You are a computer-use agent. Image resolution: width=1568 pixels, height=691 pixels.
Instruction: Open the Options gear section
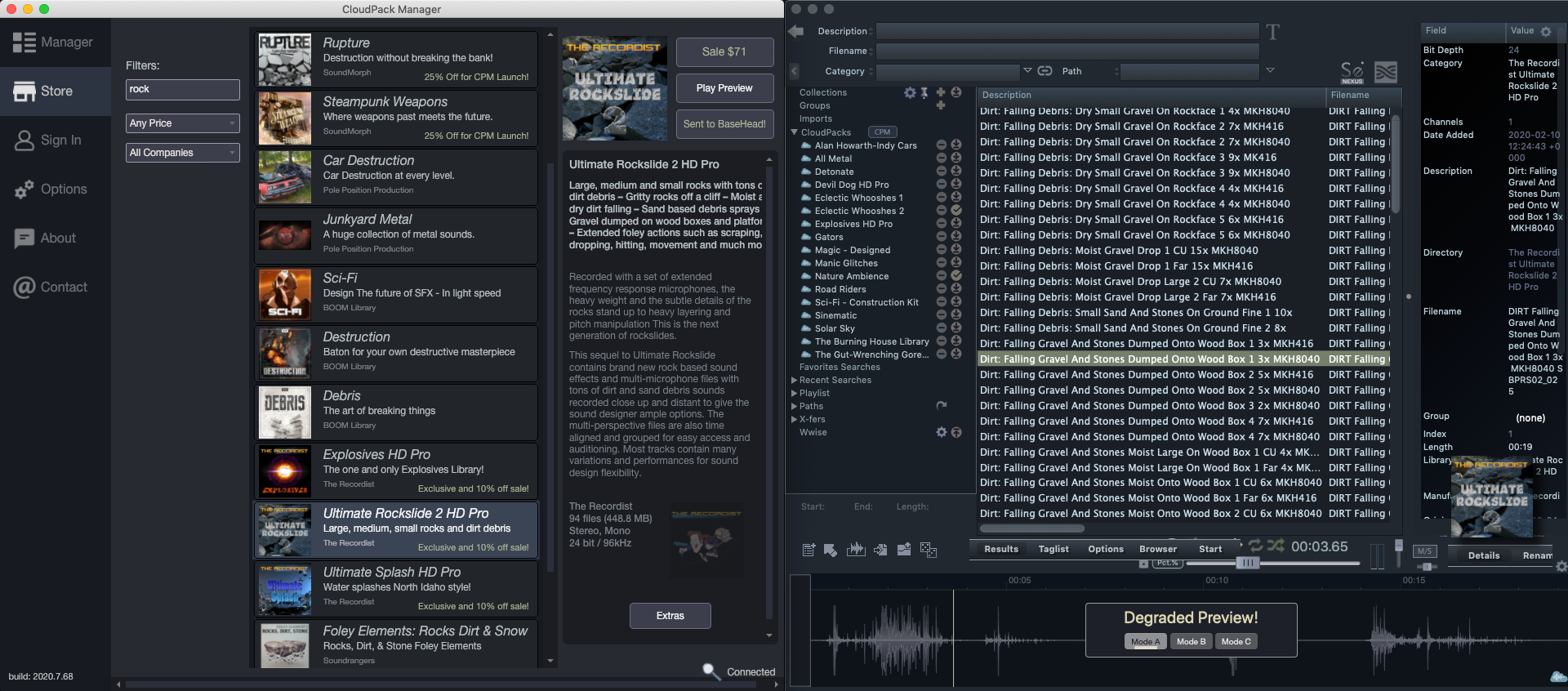[x=55, y=189]
